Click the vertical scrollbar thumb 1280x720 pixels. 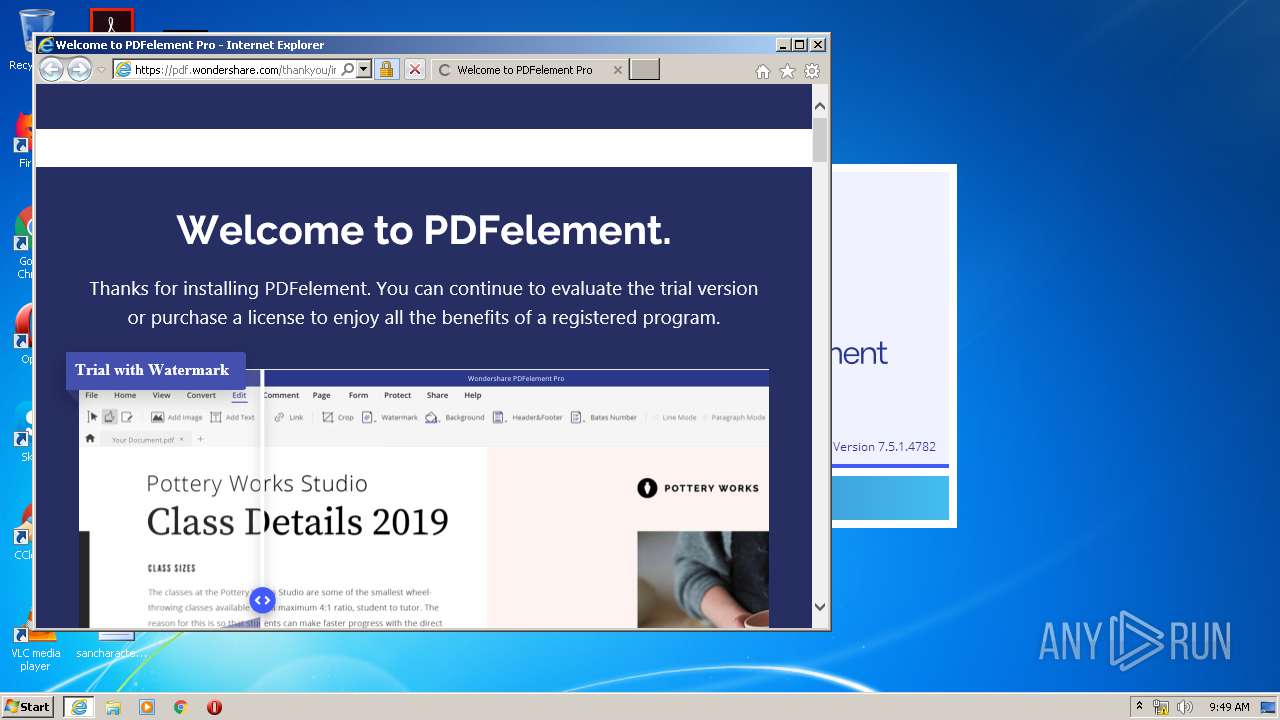click(820, 140)
